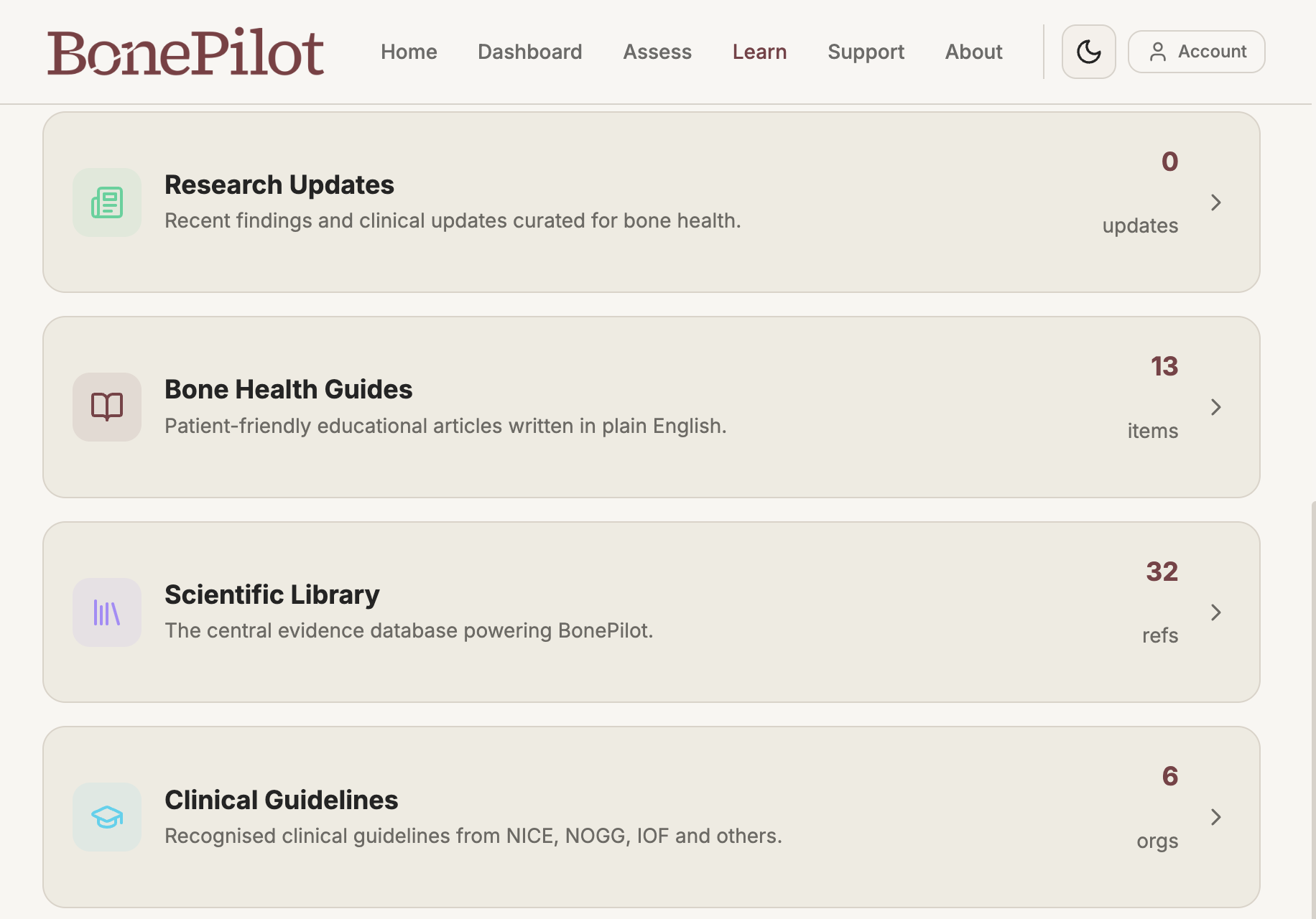The height and width of the screenshot is (919, 1316).
Task: Click the BonePilot logo
Action: 185,52
